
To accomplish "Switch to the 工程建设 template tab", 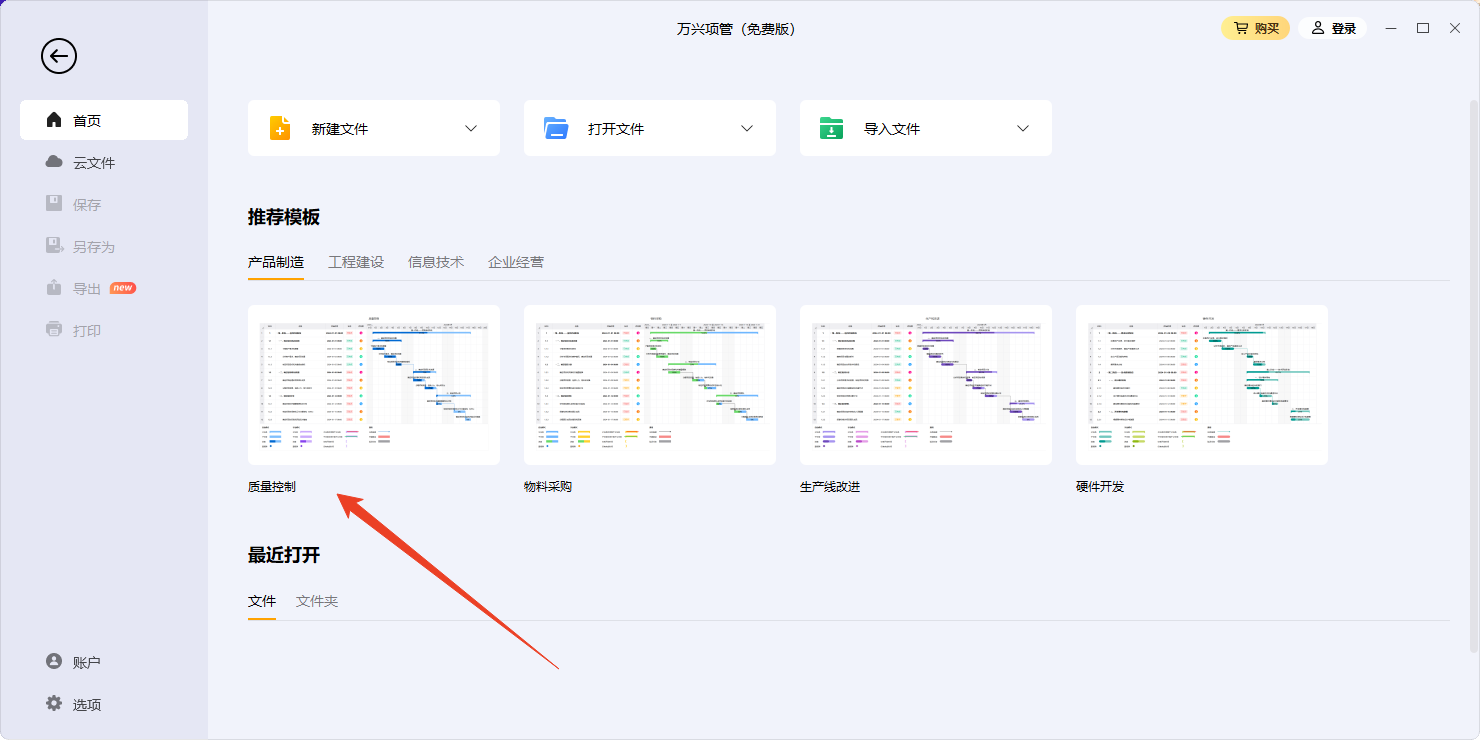I will [x=356, y=262].
